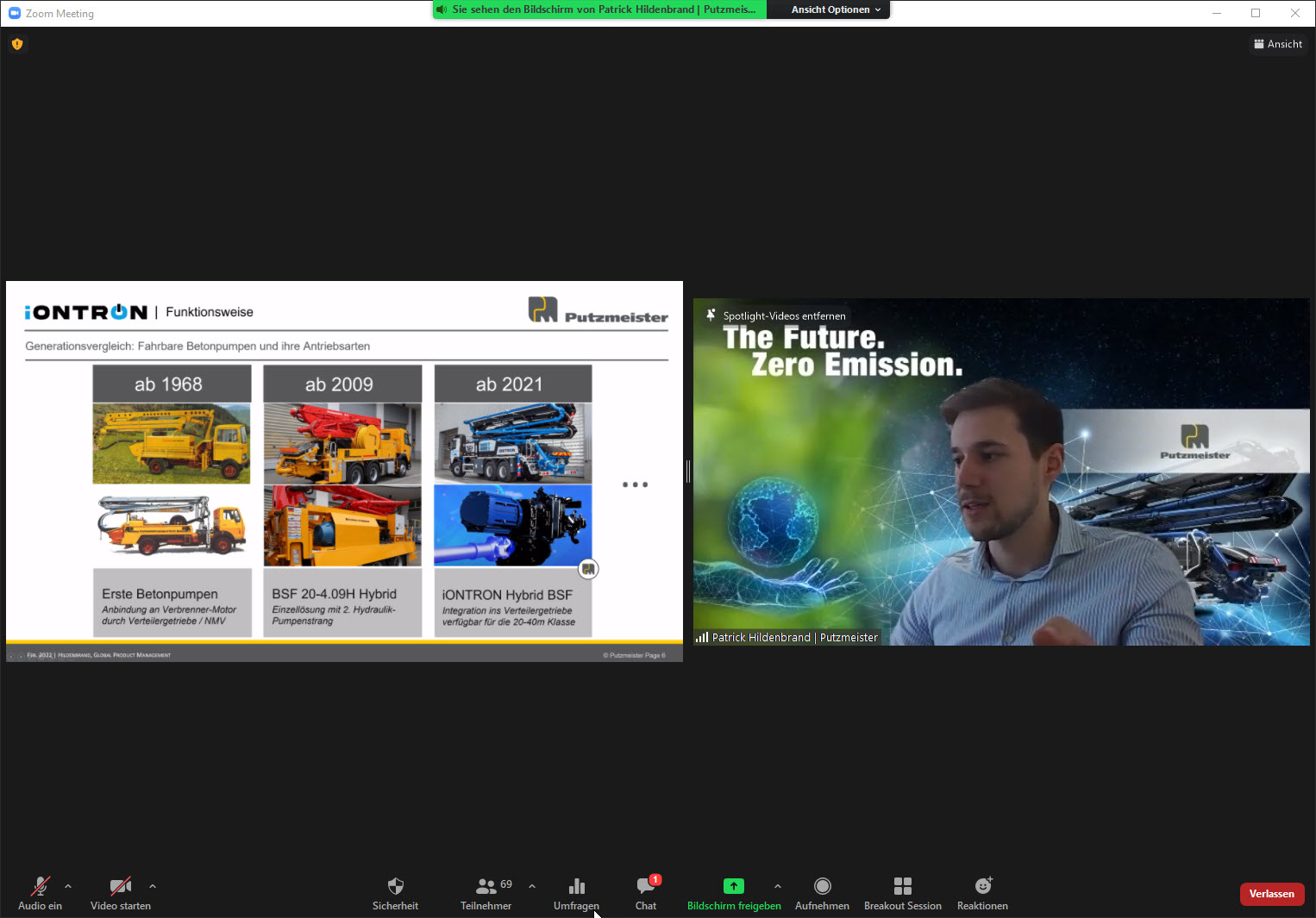Start recording with Aufnehmen
The height and width of the screenshot is (918, 1316).
[x=823, y=894]
